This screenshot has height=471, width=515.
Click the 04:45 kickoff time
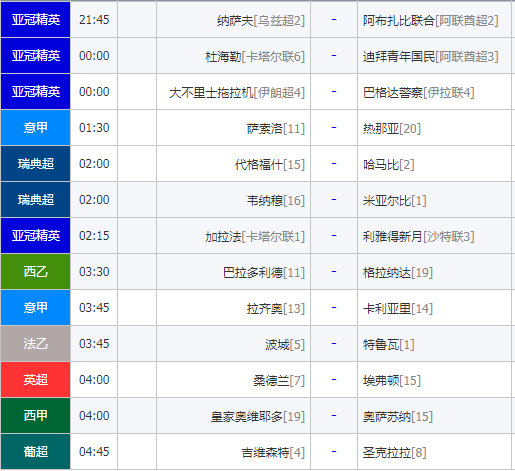coord(94,452)
